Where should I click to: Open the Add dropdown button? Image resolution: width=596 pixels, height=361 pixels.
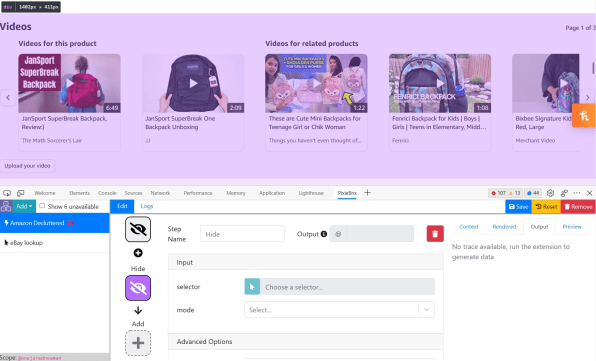click(x=24, y=206)
